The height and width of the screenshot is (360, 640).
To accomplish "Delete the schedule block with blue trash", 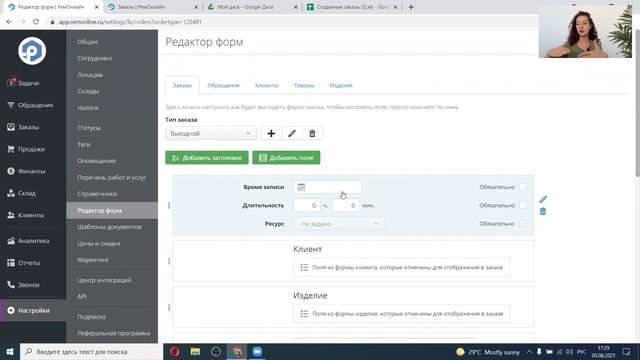I will click(x=543, y=211).
